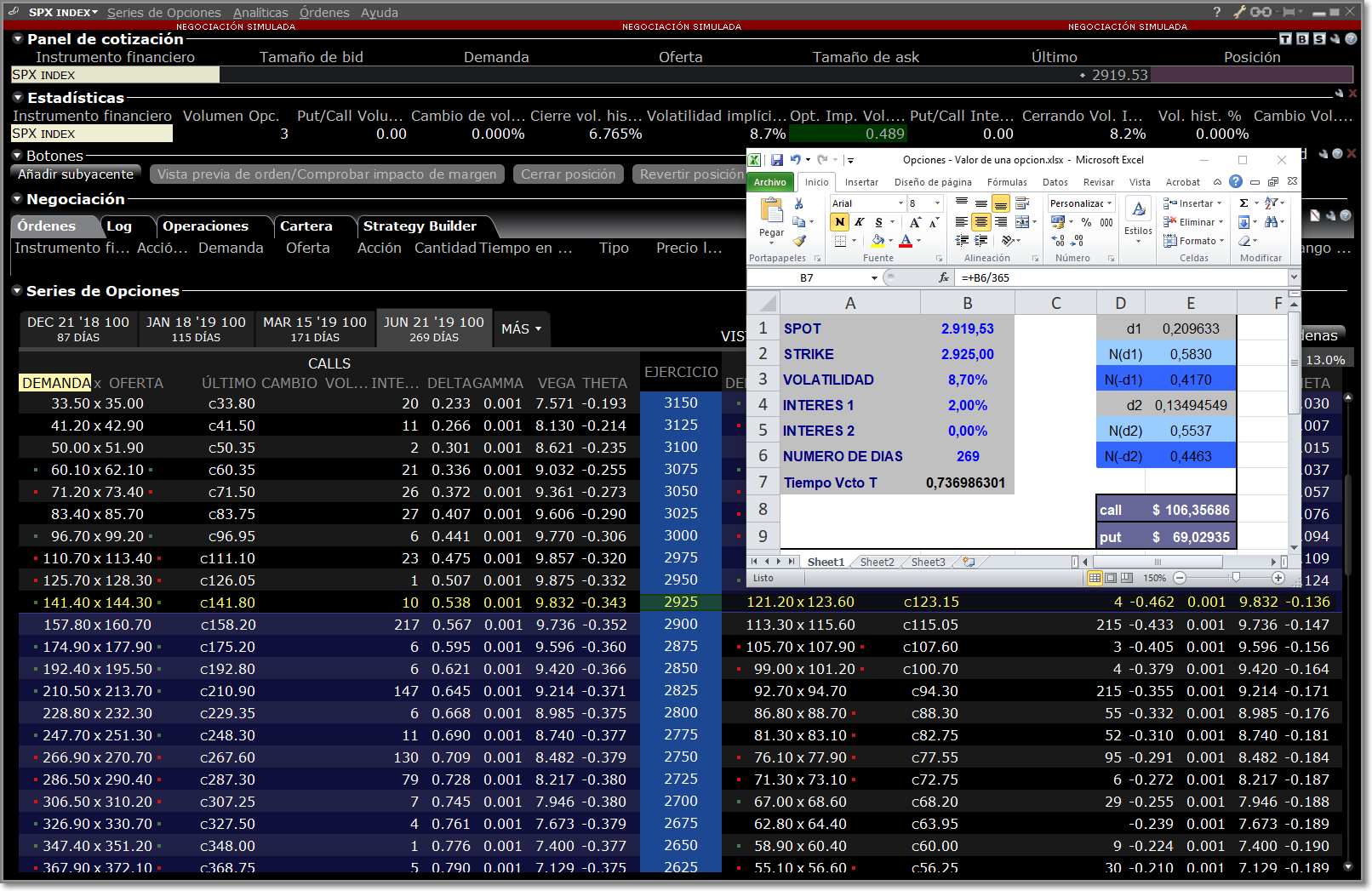The height and width of the screenshot is (891, 1372).
Task: Click the insert new worksheet tab icon
Action: coord(969,562)
